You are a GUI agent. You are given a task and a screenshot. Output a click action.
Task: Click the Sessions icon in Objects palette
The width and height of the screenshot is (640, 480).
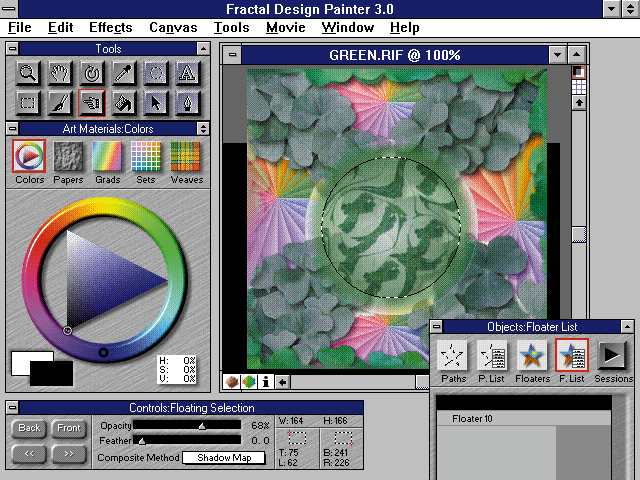coord(612,356)
